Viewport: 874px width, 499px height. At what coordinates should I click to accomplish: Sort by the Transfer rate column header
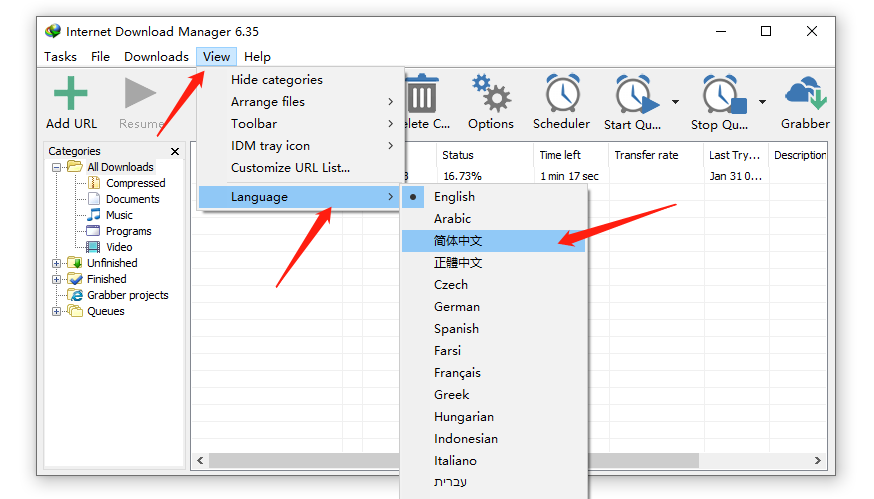point(656,155)
